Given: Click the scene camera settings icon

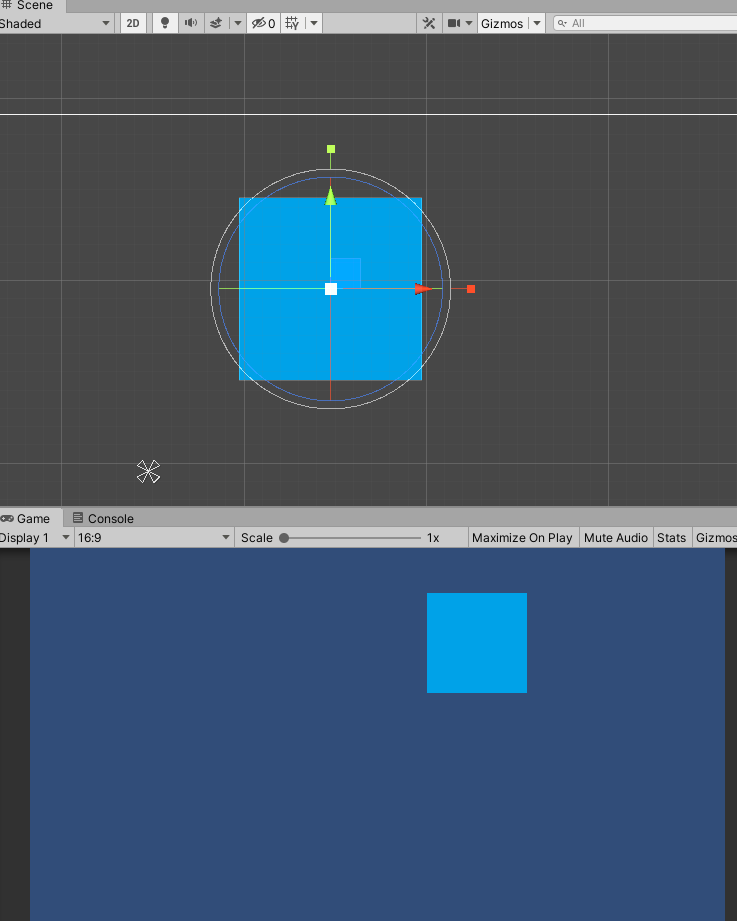Looking at the screenshot, I should point(453,23).
